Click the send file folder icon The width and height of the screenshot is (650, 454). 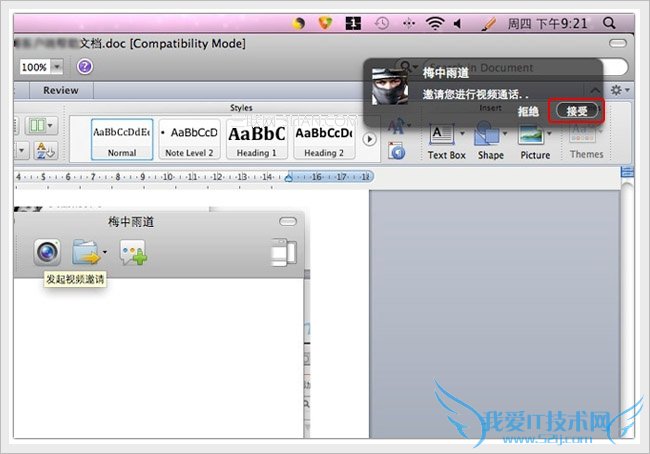pos(86,252)
